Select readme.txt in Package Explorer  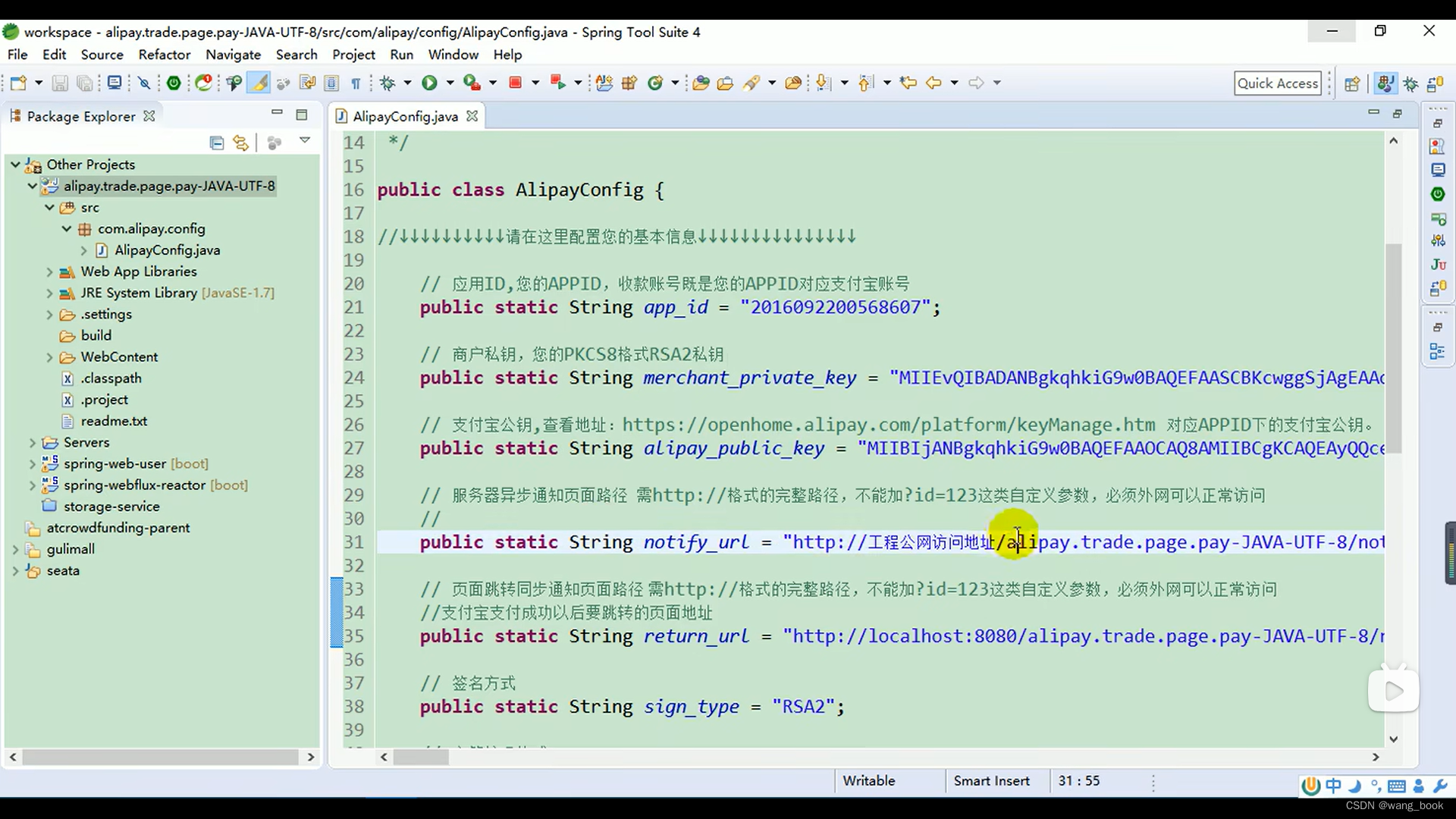click(x=114, y=421)
